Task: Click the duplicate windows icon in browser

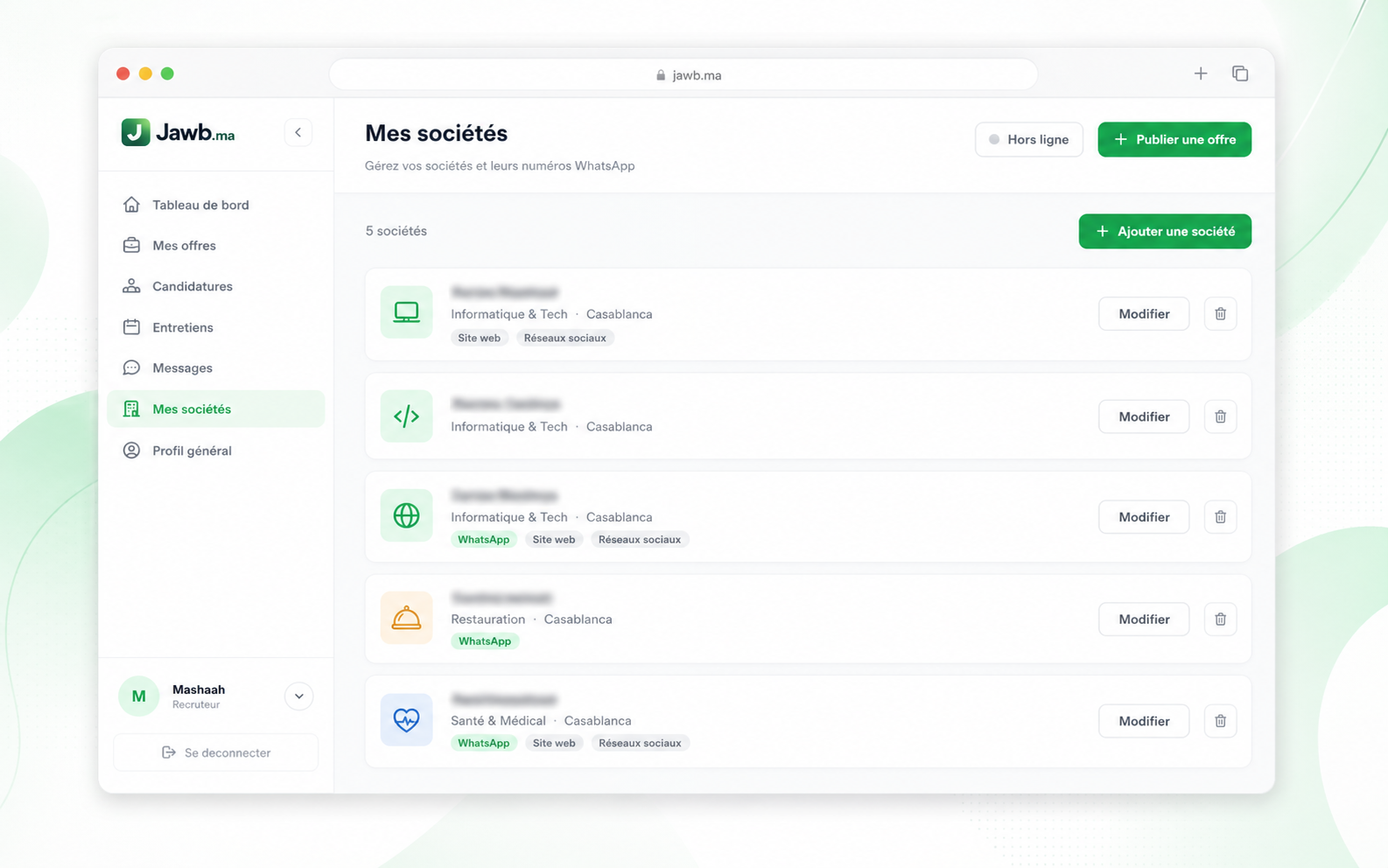Action: pyautogui.click(x=1240, y=73)
